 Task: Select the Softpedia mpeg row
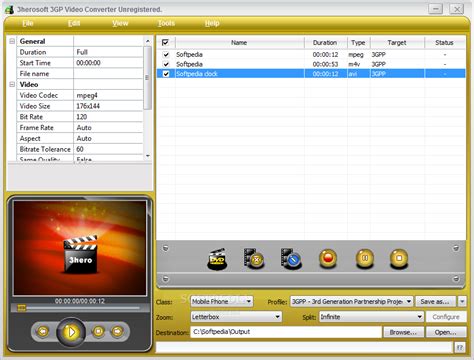(311, 54)
